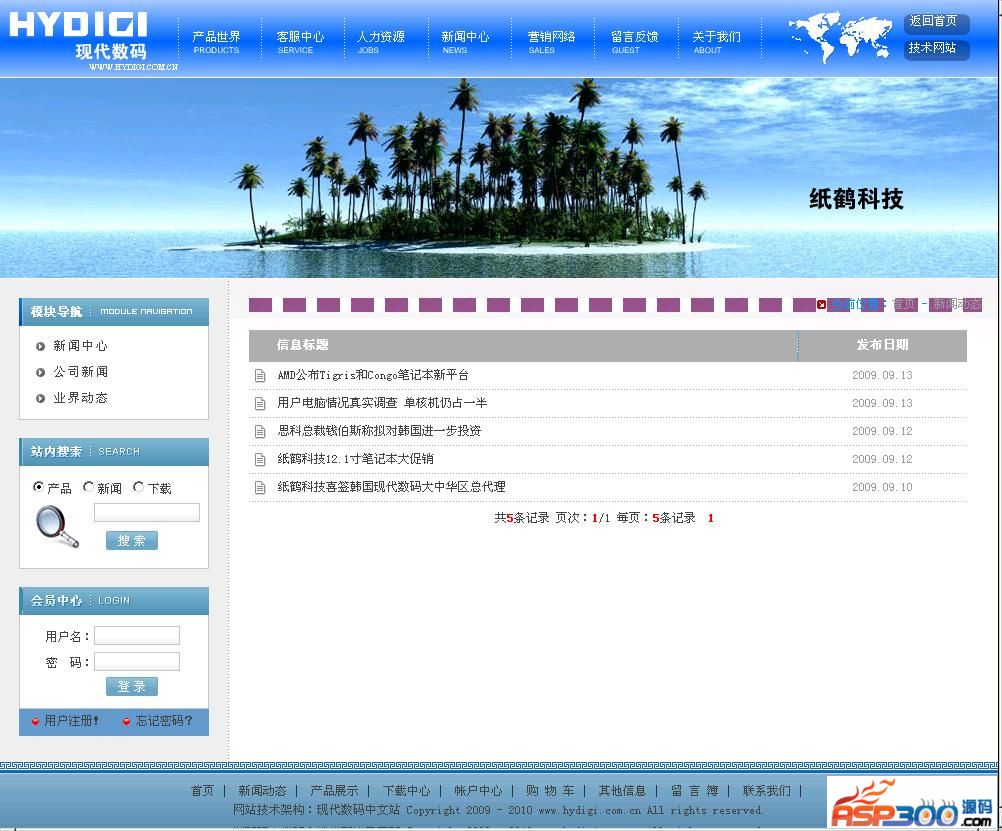This screenshot has width=1002, height=831.
Task: Click the magnifying glass search icon
Action: pos(57,526)
